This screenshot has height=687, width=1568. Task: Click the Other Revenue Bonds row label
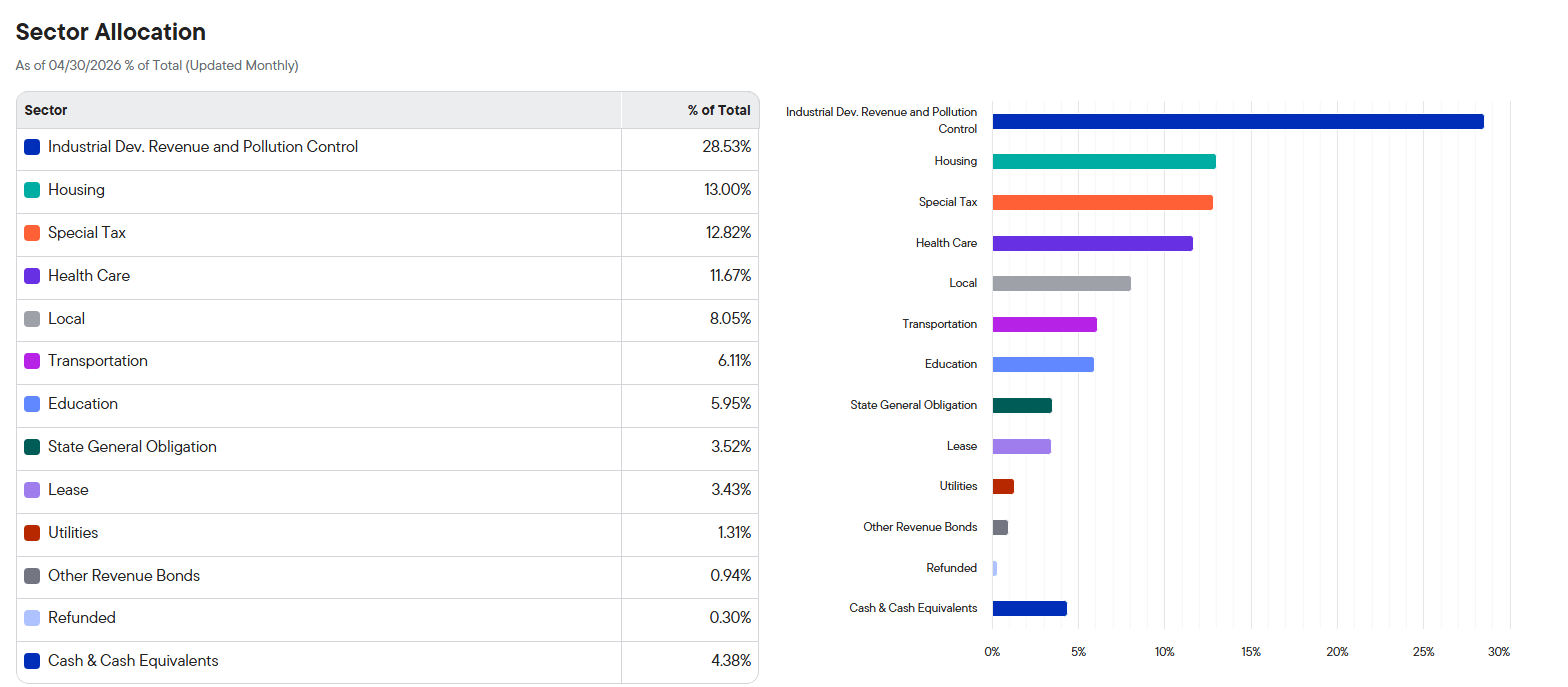[x=124, y=576]
